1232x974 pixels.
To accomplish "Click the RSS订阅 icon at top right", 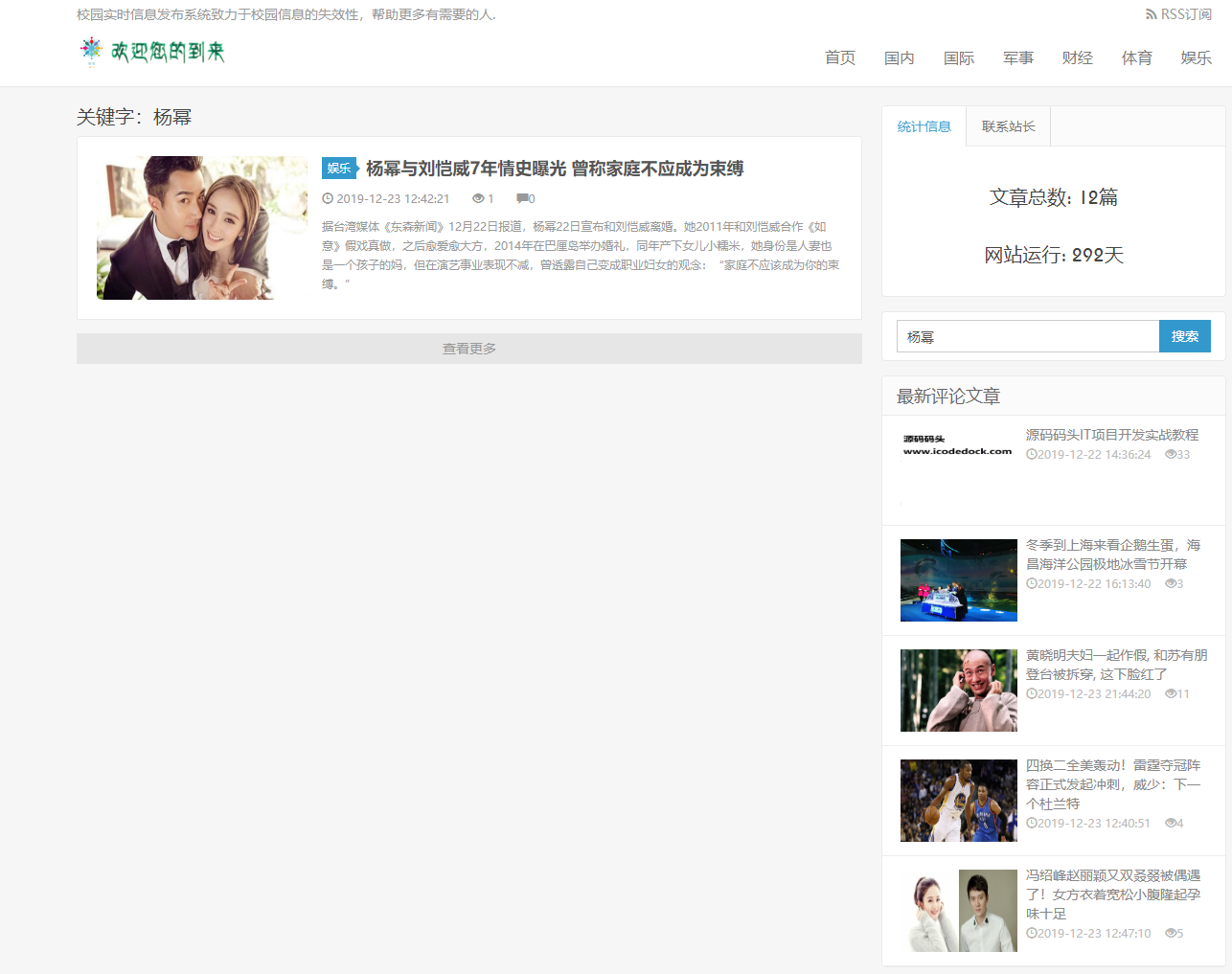I will (1150, 13).
